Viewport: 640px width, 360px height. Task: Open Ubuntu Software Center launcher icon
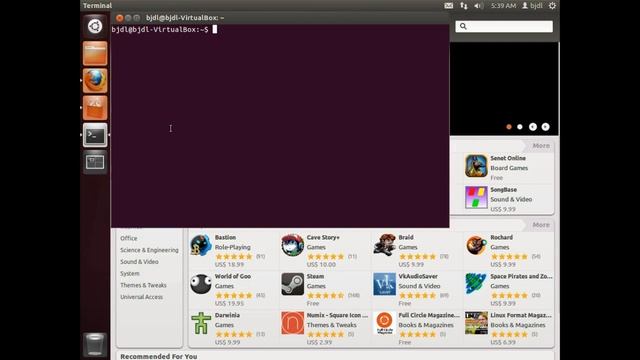95,108
